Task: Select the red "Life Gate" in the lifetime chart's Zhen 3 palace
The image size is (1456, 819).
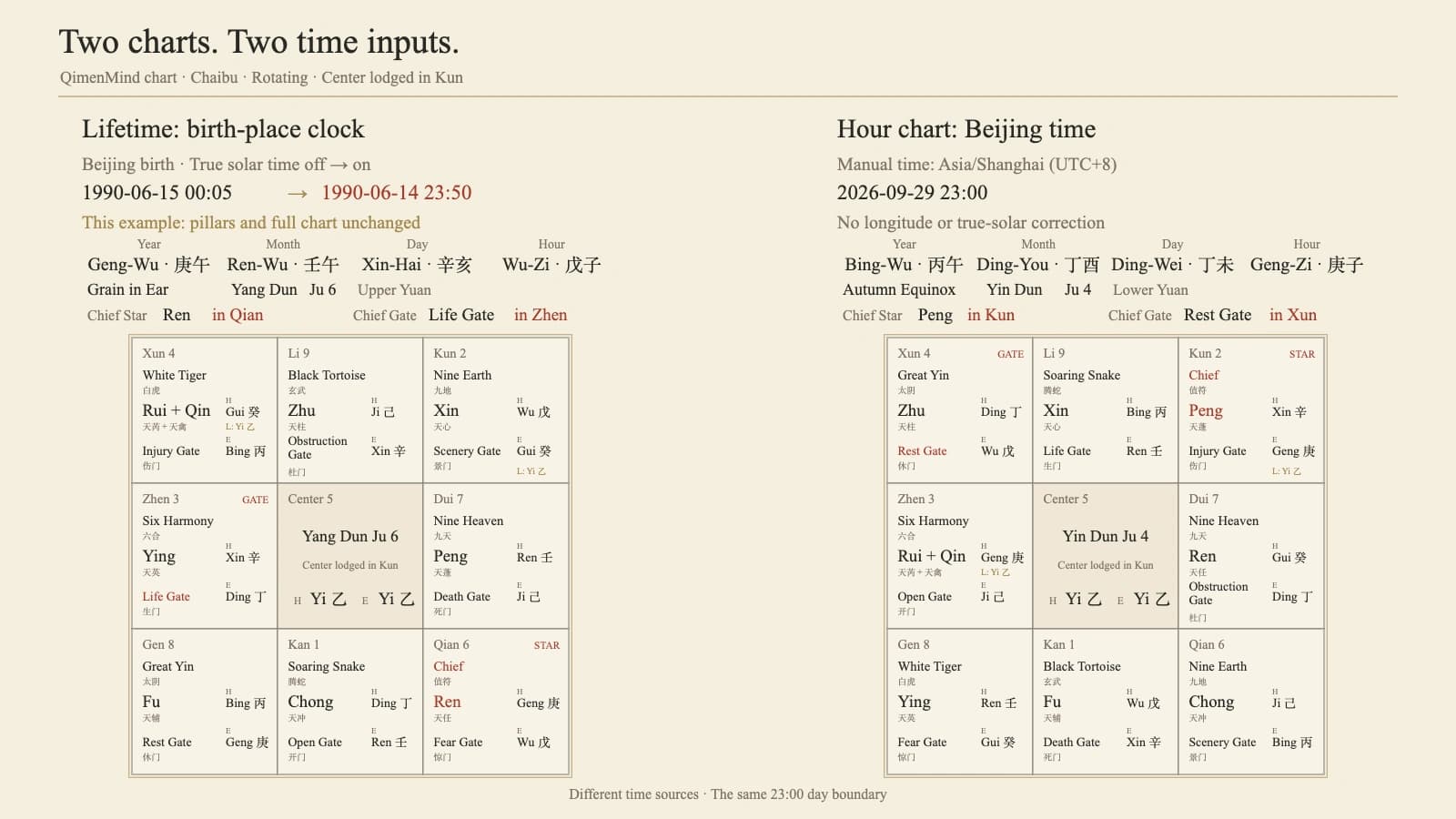Action: 167,596
